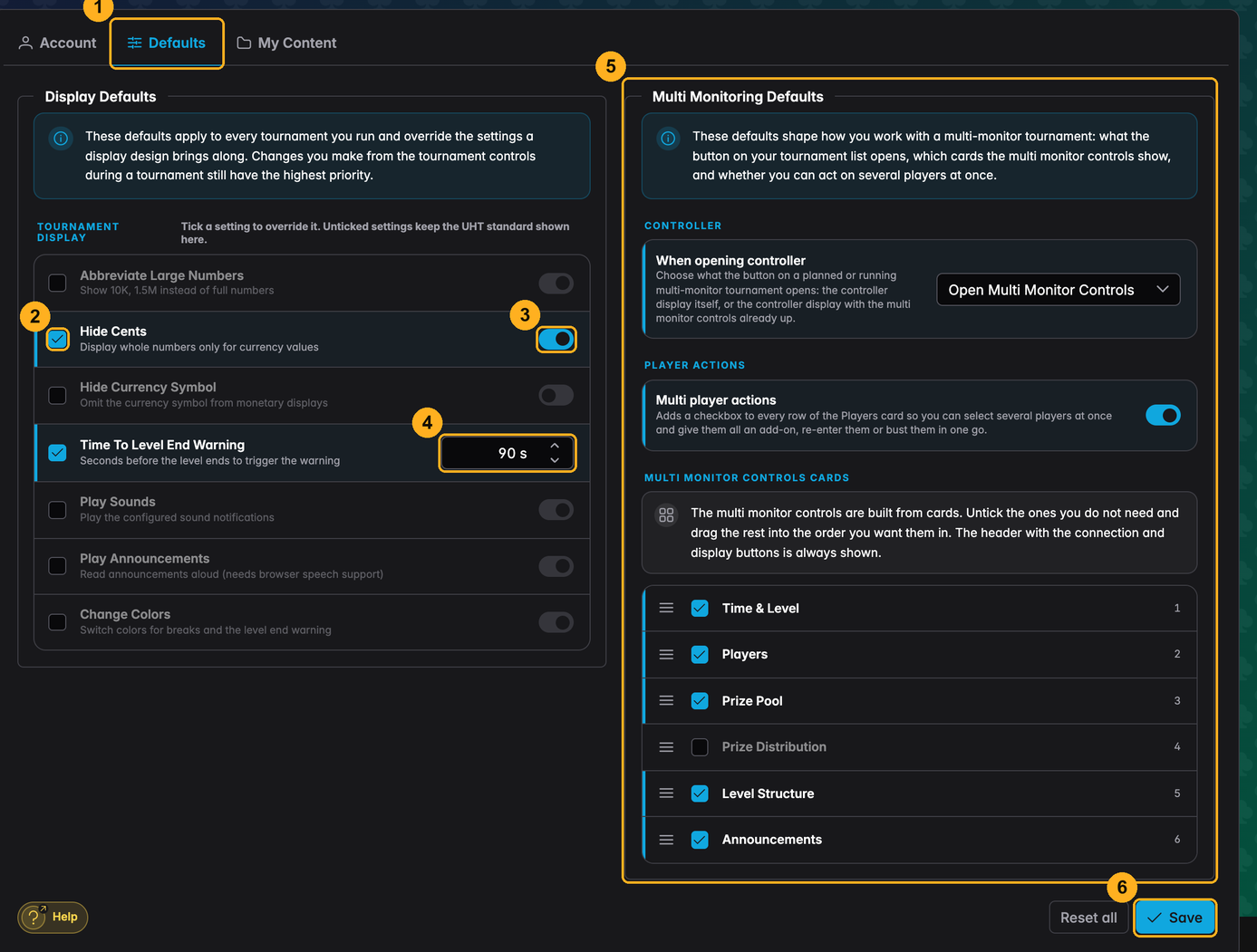Image resolution: width=1257 pixels, height=952 pixels.
Task: Increase the level end warning seconds
Action: tap(555, 446)
